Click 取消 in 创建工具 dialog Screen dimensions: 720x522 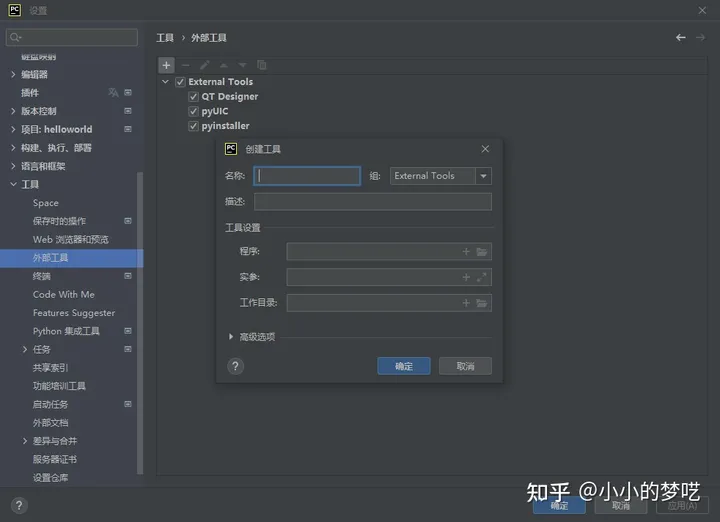[x=465, y=366]
